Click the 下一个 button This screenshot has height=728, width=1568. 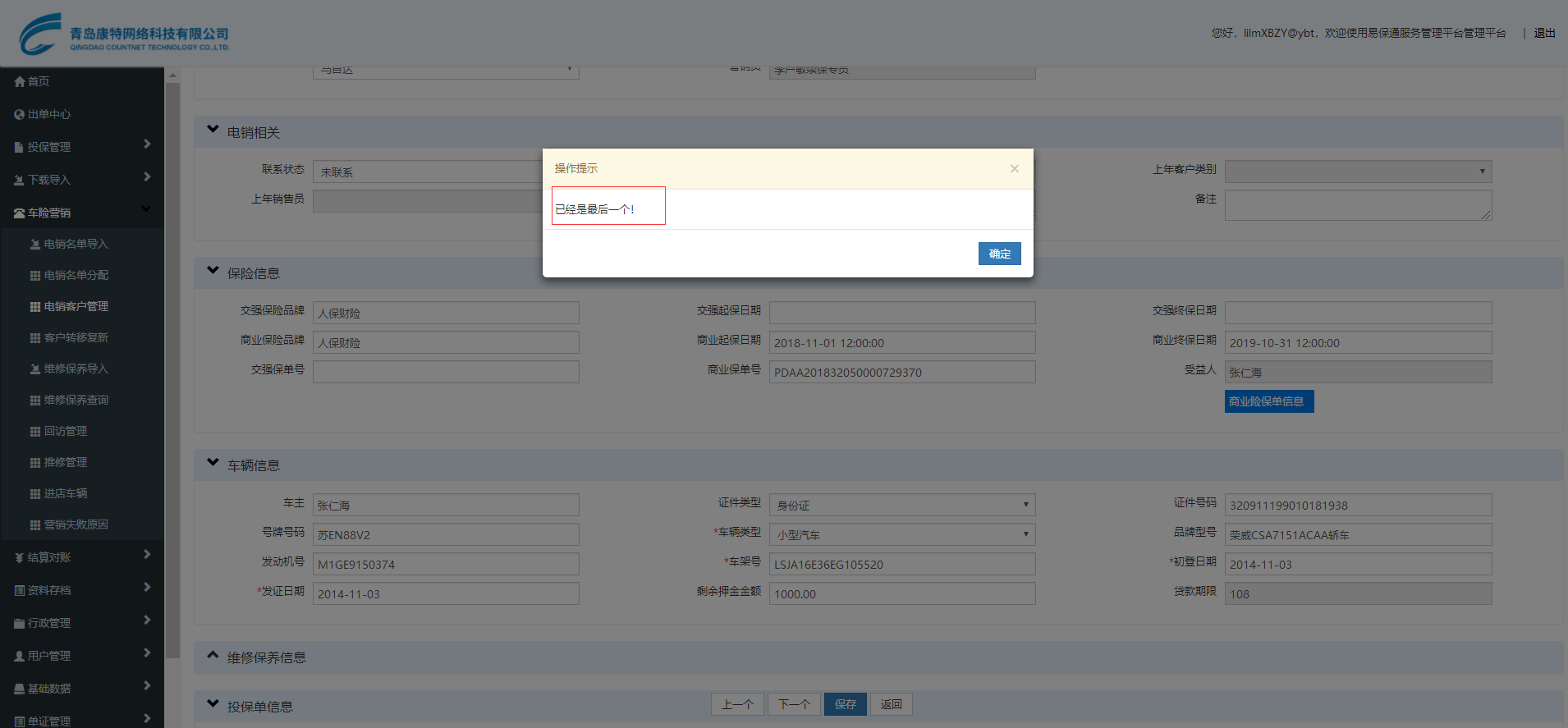point(795,704)
